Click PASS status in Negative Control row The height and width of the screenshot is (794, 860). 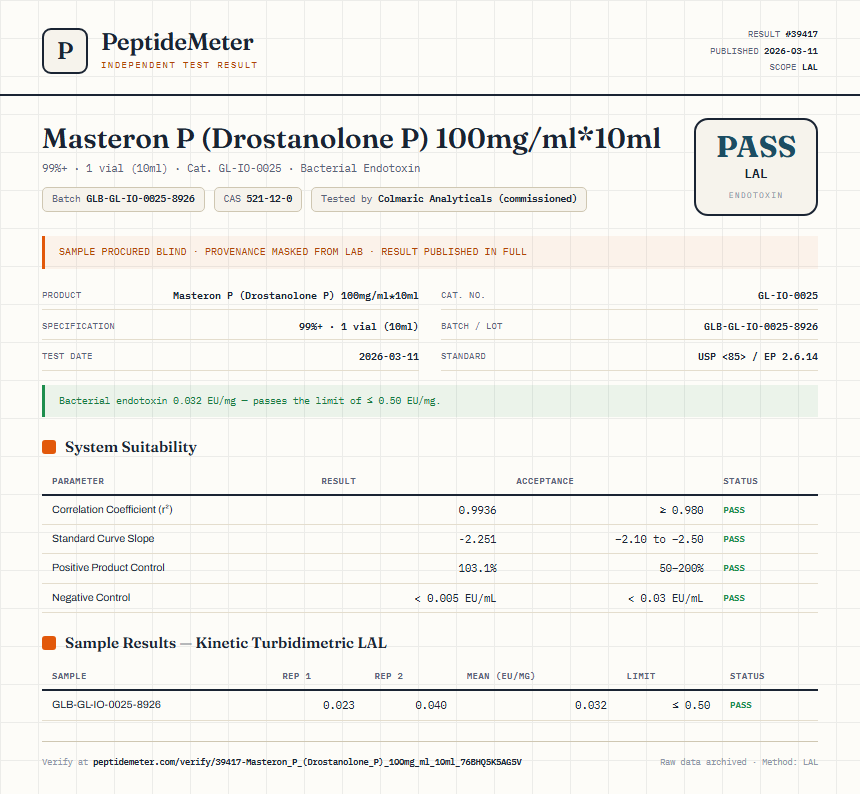(x=734, y=598)
